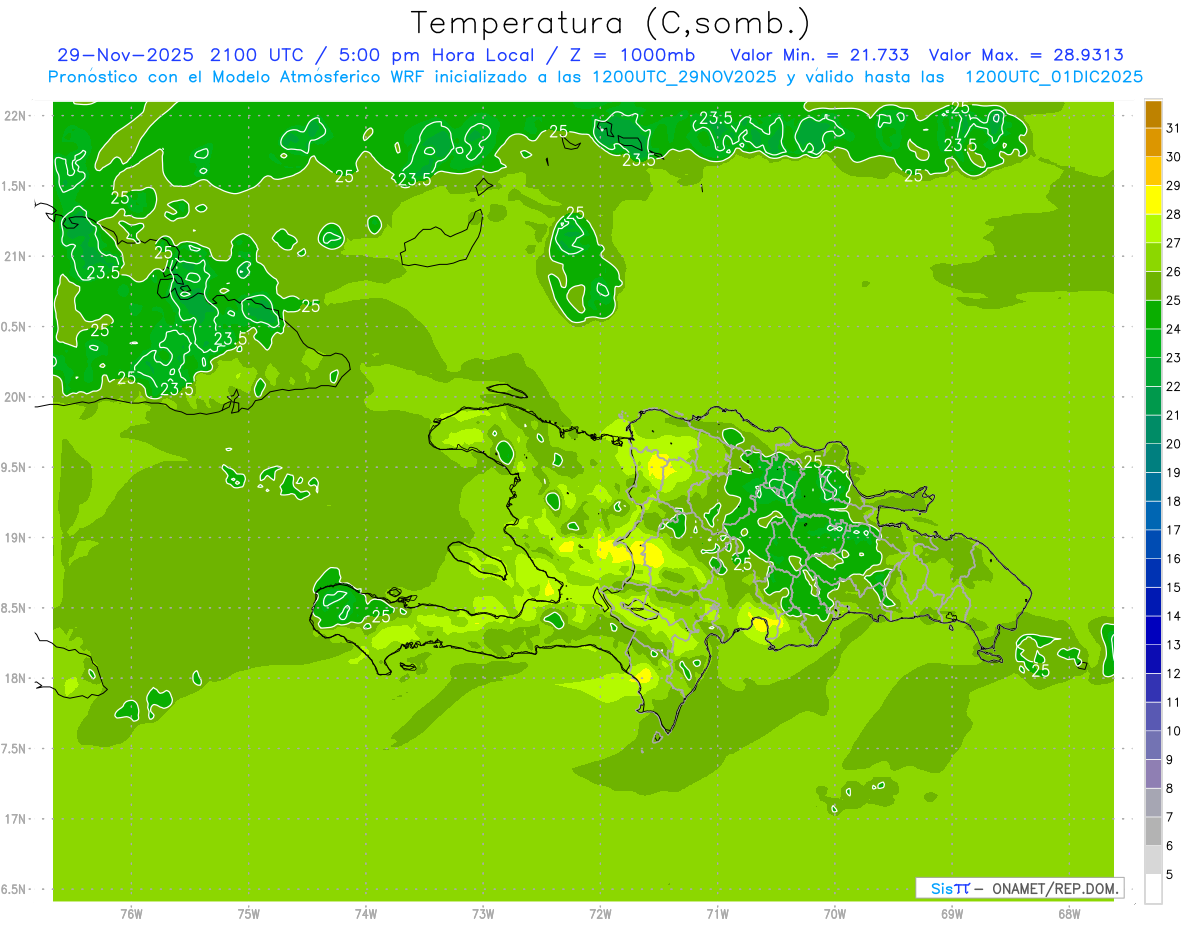Click the 20N latitude axis label
Viewport: 1200px width, 927px height.
[x=16, y=397]
